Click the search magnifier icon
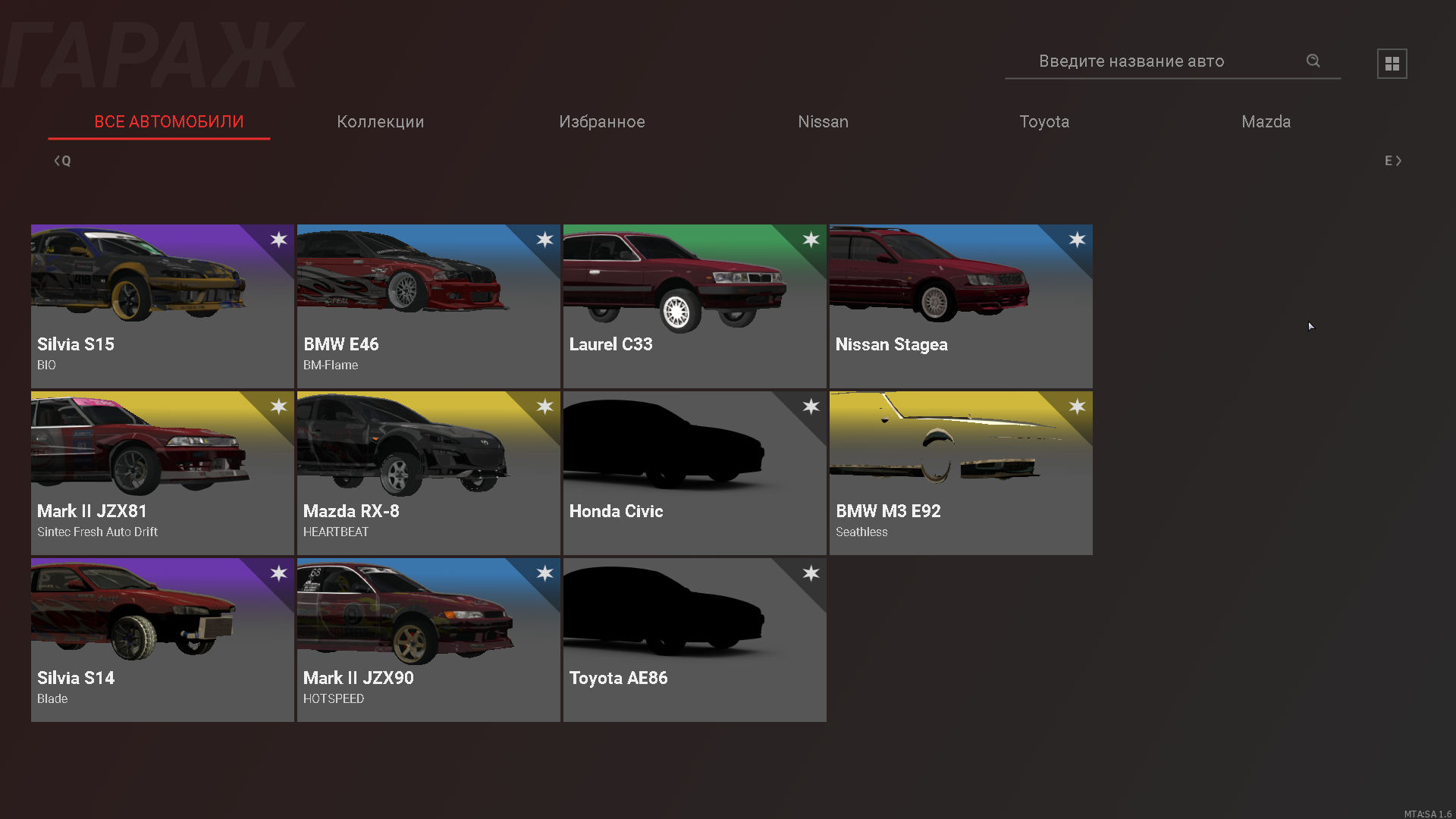1456x819 pixels. pos(1313,61)
